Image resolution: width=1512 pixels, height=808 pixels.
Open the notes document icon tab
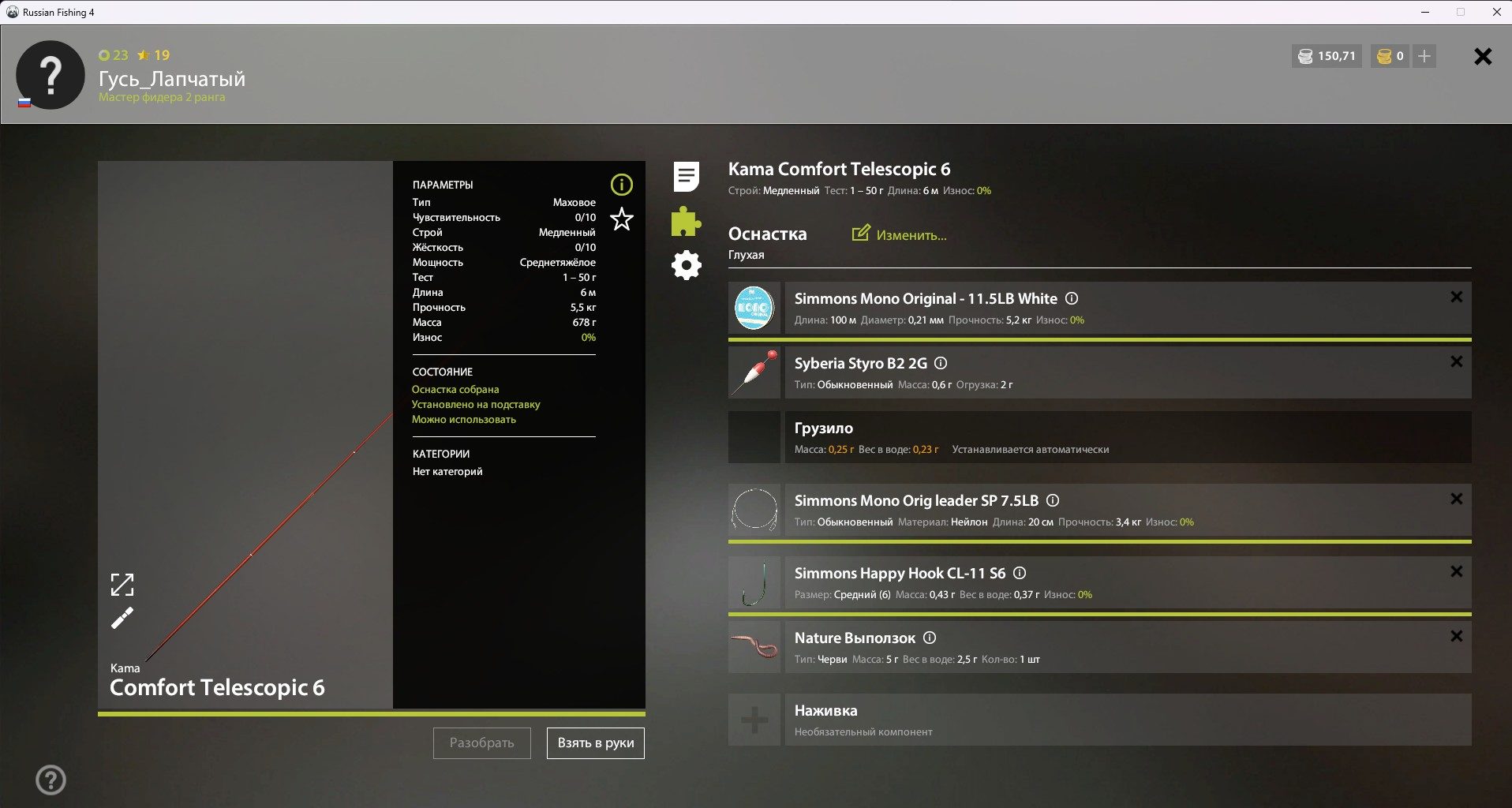(687, 177)
